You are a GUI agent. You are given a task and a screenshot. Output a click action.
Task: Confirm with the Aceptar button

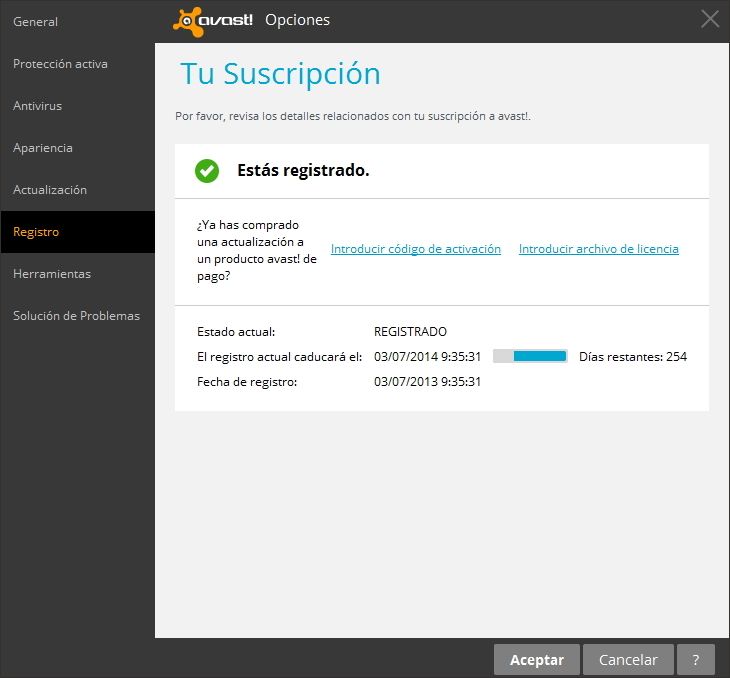coord(537,659)
